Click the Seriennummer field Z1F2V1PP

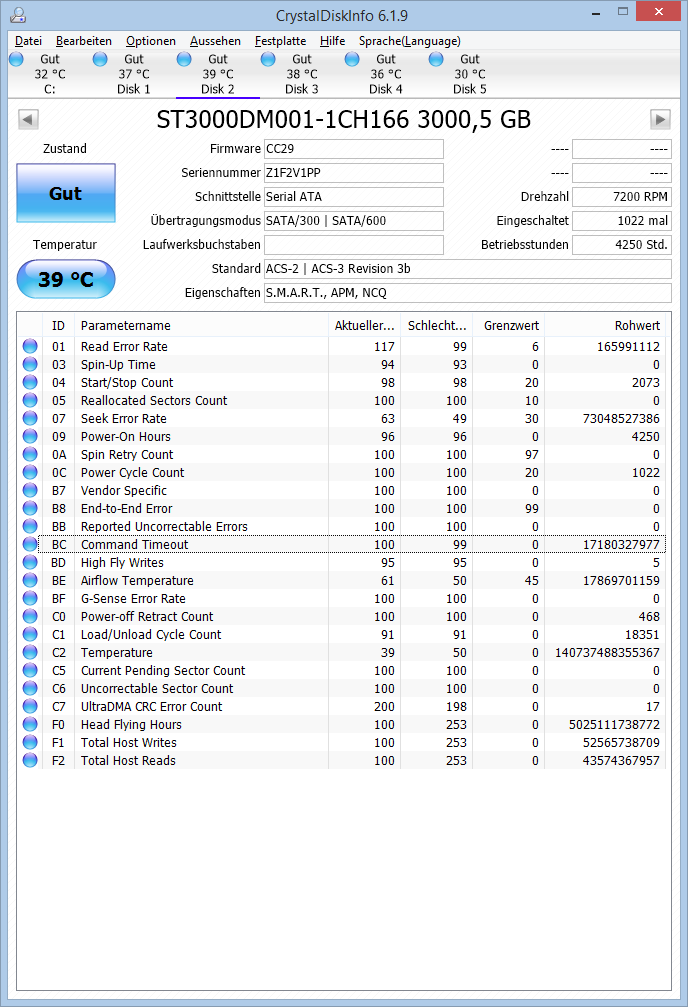354,173
